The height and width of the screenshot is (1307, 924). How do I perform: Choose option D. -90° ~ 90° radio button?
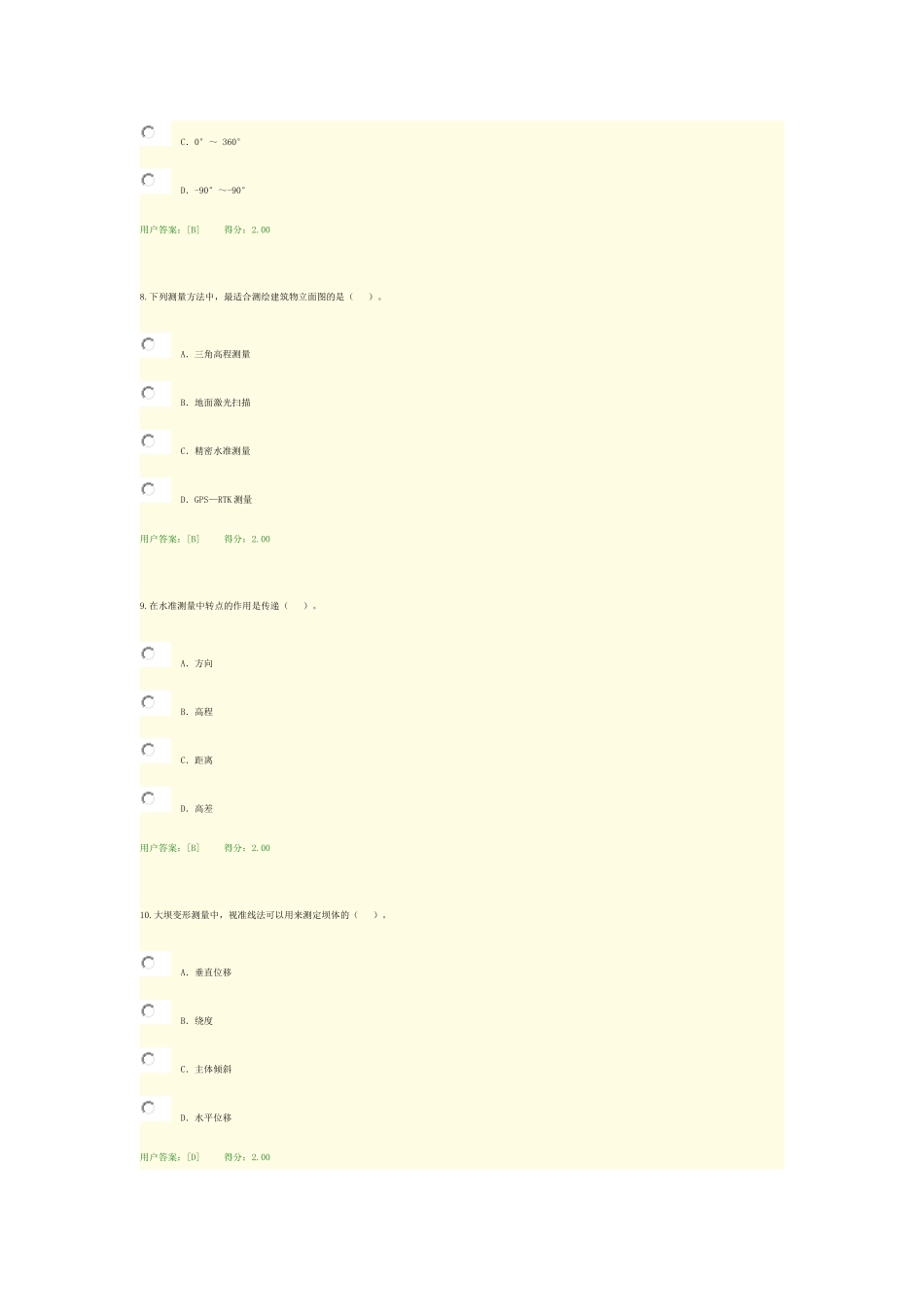click(148, 180)
